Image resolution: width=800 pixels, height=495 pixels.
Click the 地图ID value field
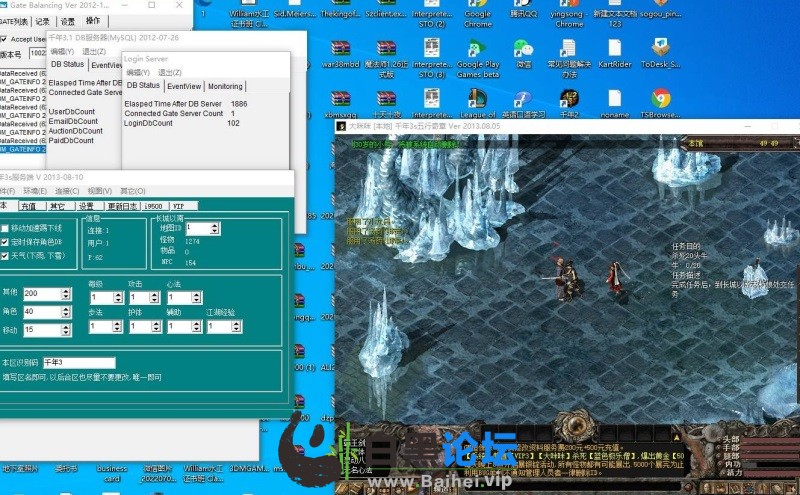[x=198, y=228]
